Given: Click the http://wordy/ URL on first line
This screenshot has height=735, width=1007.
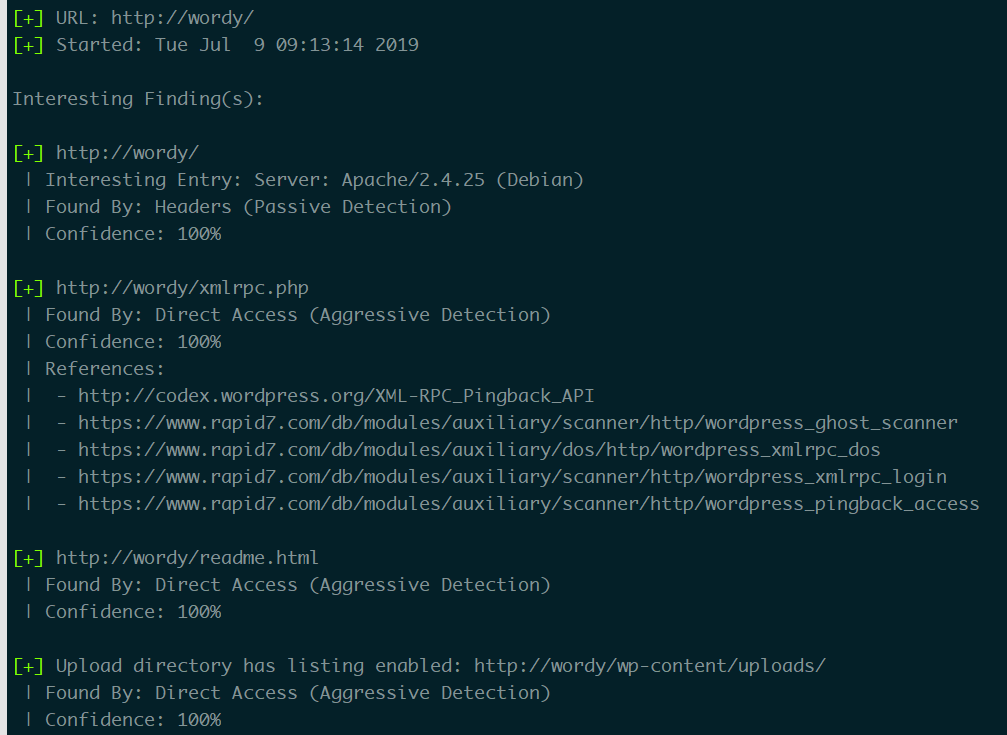Looking at the screenshot, I should pyautogui.click(x=182, y=18).
